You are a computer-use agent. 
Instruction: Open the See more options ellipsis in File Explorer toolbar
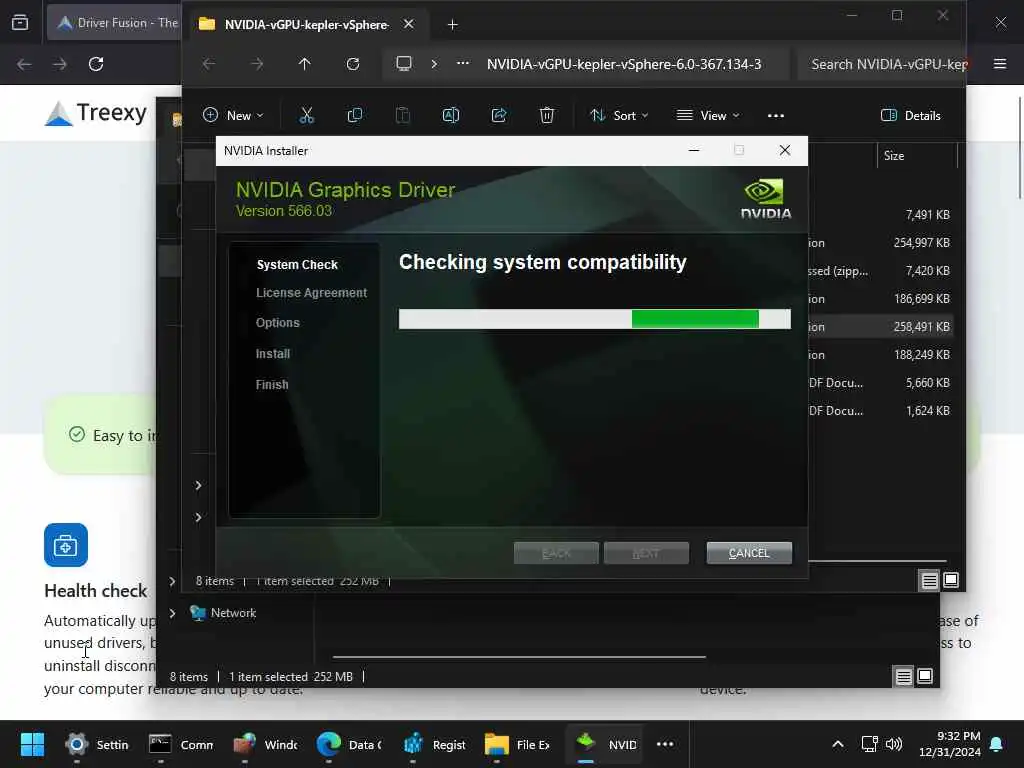pyautogui.click(x=776, y=116)
